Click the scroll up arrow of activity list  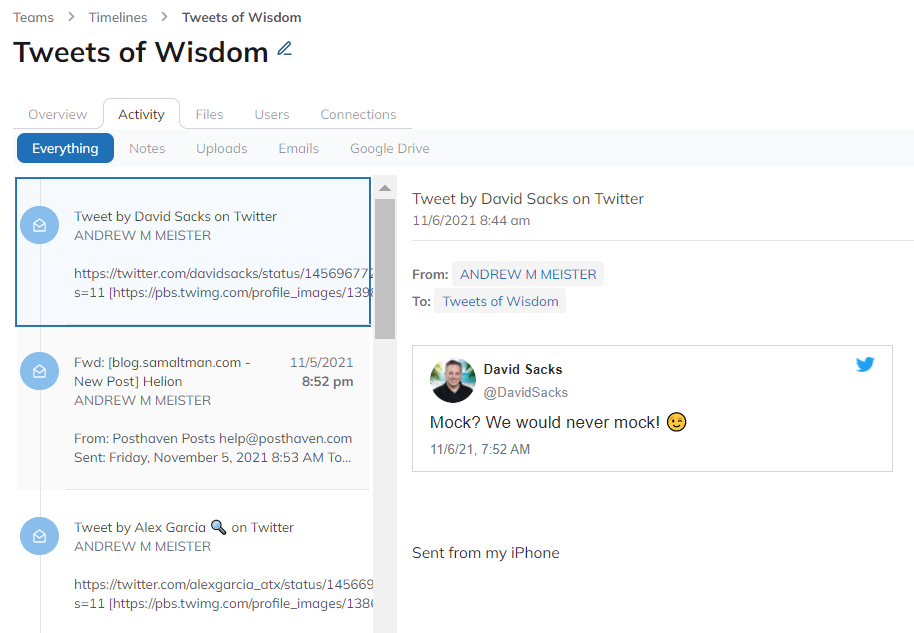tap(385, 188)
